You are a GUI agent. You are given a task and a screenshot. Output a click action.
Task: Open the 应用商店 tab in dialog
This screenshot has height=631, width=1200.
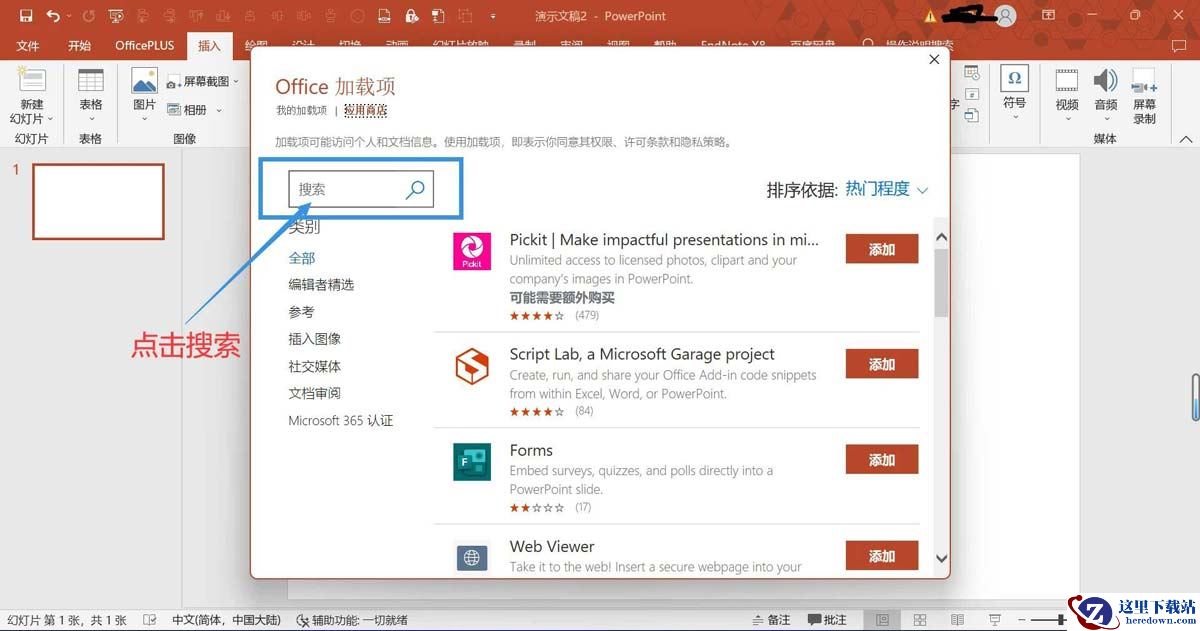(x=365, y=110)
